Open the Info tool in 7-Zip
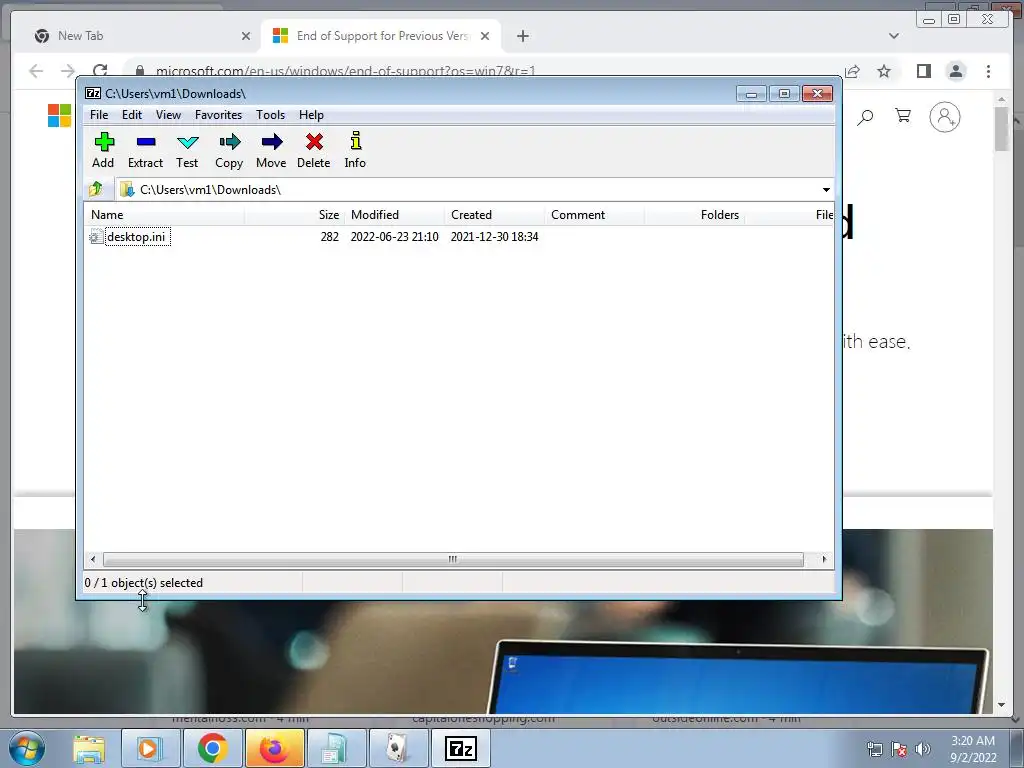This screenshot has height=768, width=1024. (x=355, y=150)
